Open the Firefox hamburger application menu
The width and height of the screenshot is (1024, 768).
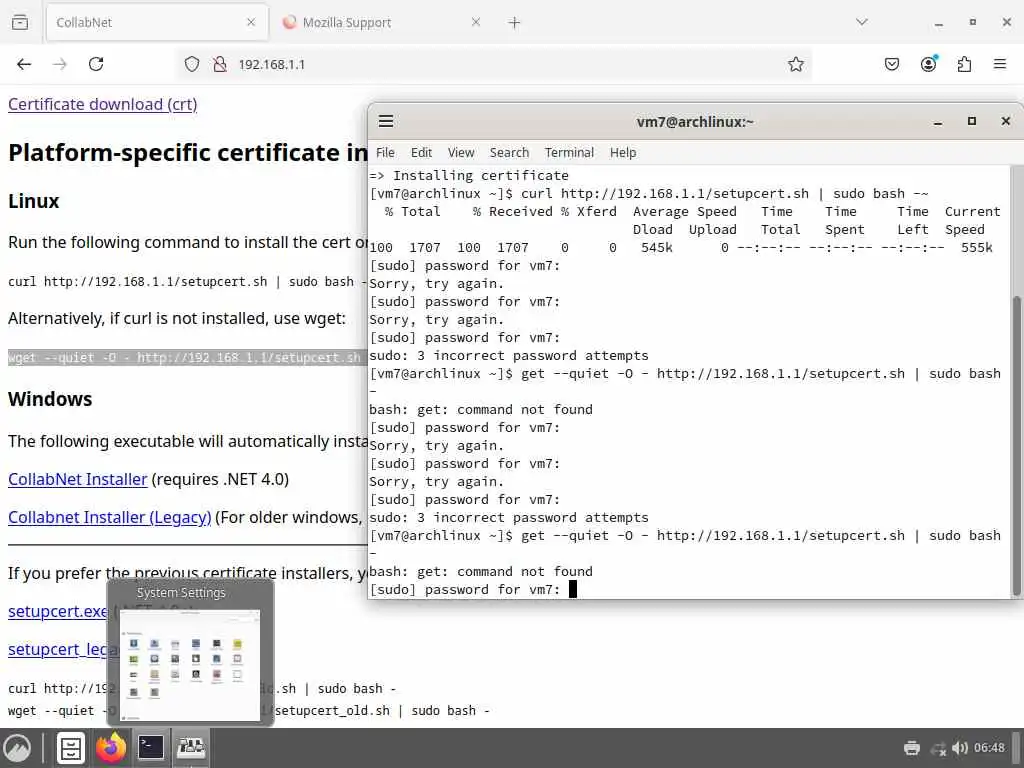1000,64
